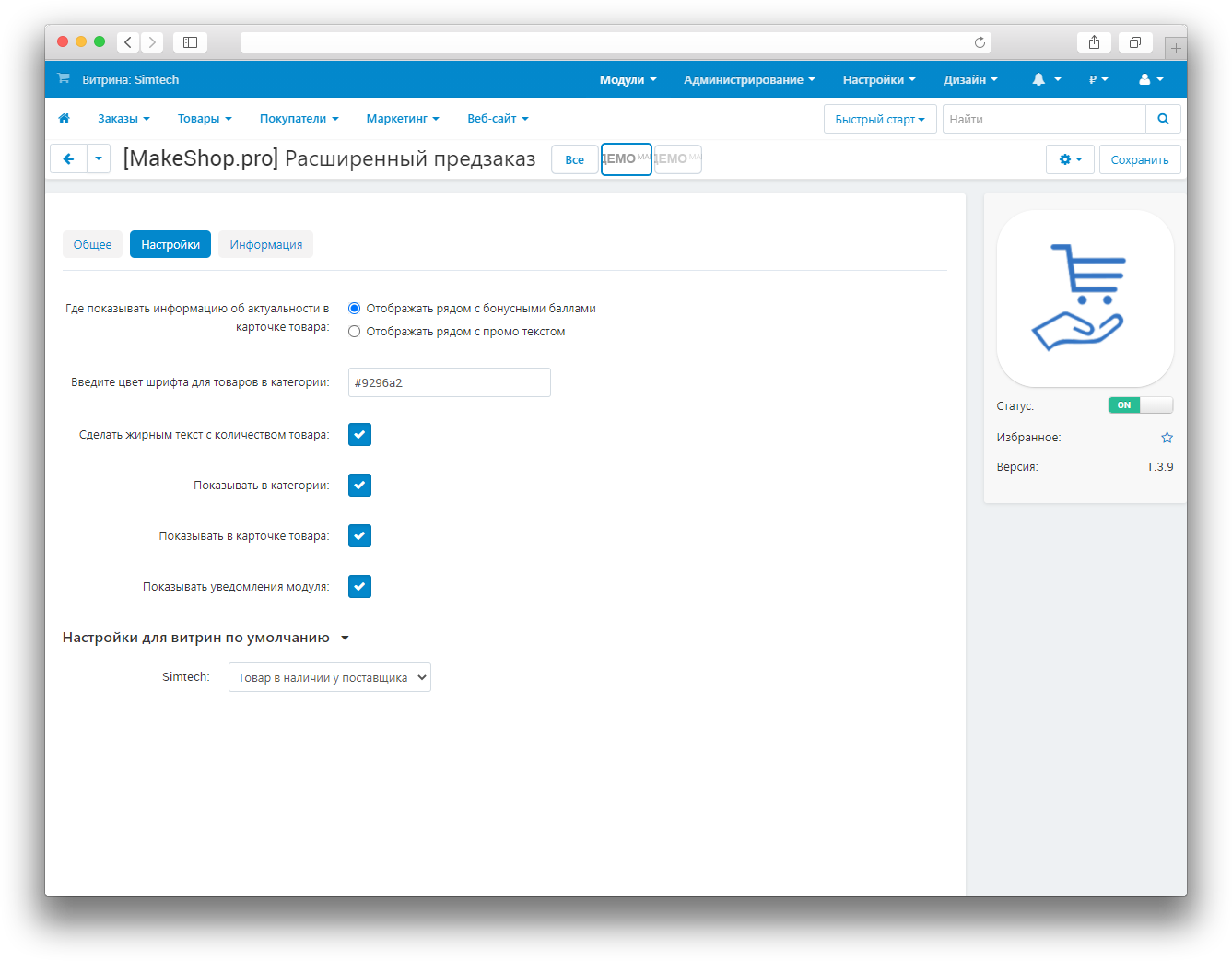Uncheck the bold quantity text checkbox
This screenshot has width=1232, height=961.
[x=359, y=435]
